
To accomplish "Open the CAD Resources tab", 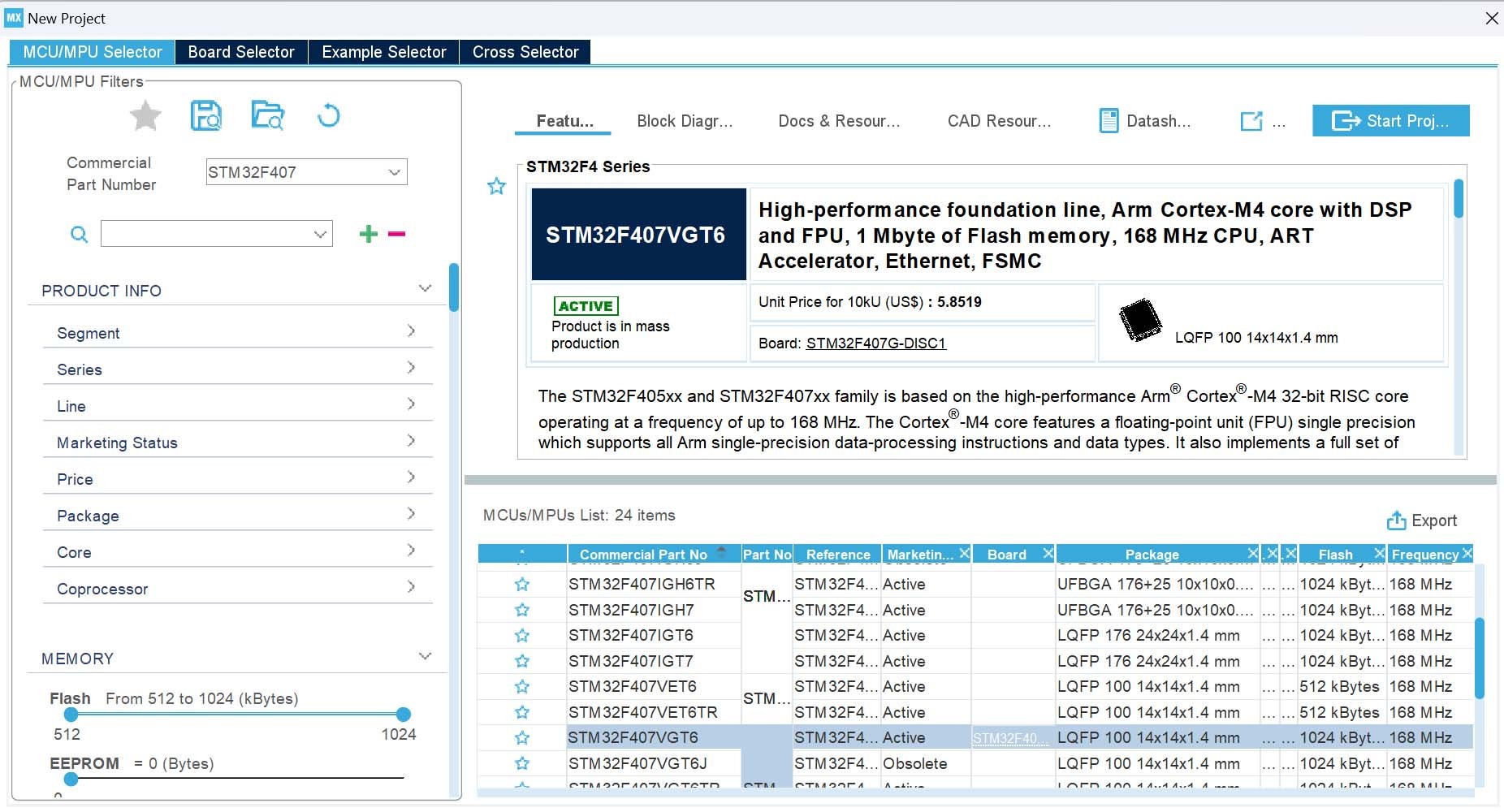I will [999, 121].
